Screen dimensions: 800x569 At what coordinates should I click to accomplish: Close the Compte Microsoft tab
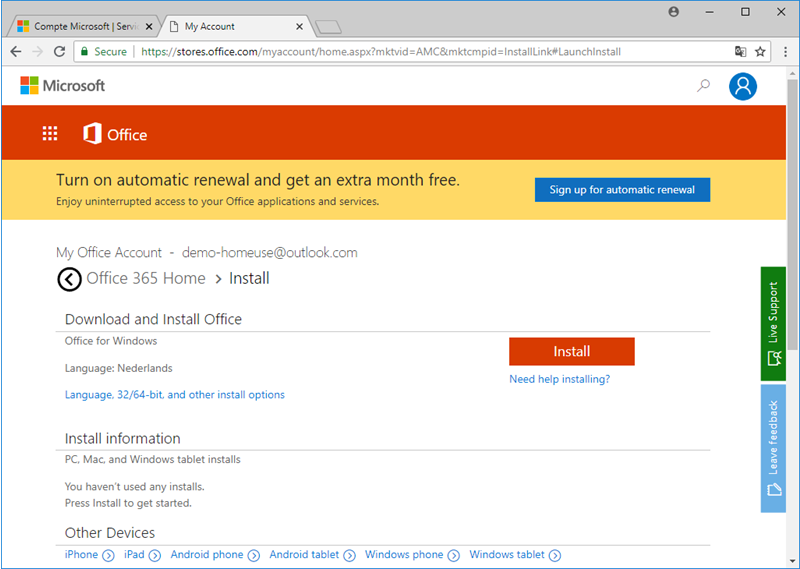pyautogui.click(x=149, y=27)
